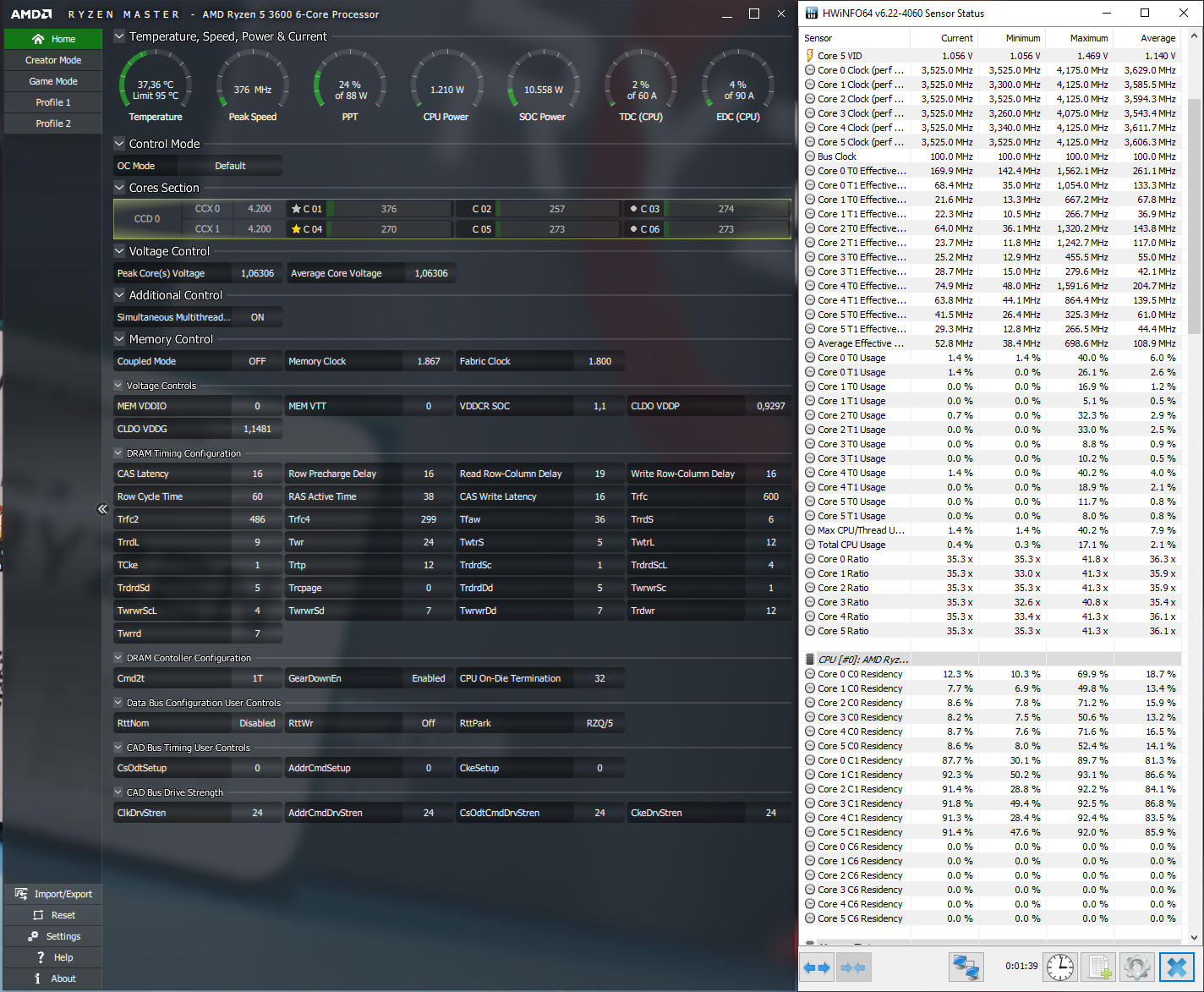Click the AMD logo in title bar
The height and width of the screenshot is (992, 1204).
(x=31, y=14)
